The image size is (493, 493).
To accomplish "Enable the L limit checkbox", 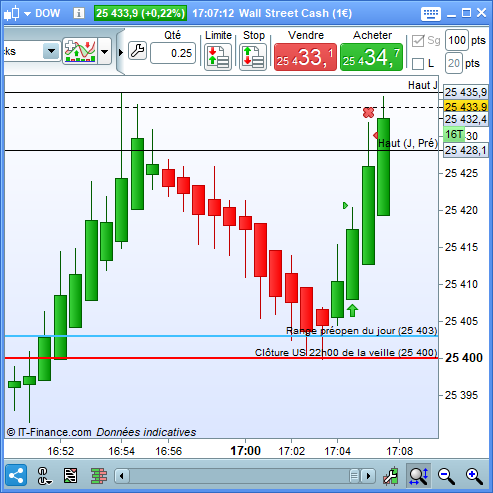I will pyautogui.click(x=418, y=64).
